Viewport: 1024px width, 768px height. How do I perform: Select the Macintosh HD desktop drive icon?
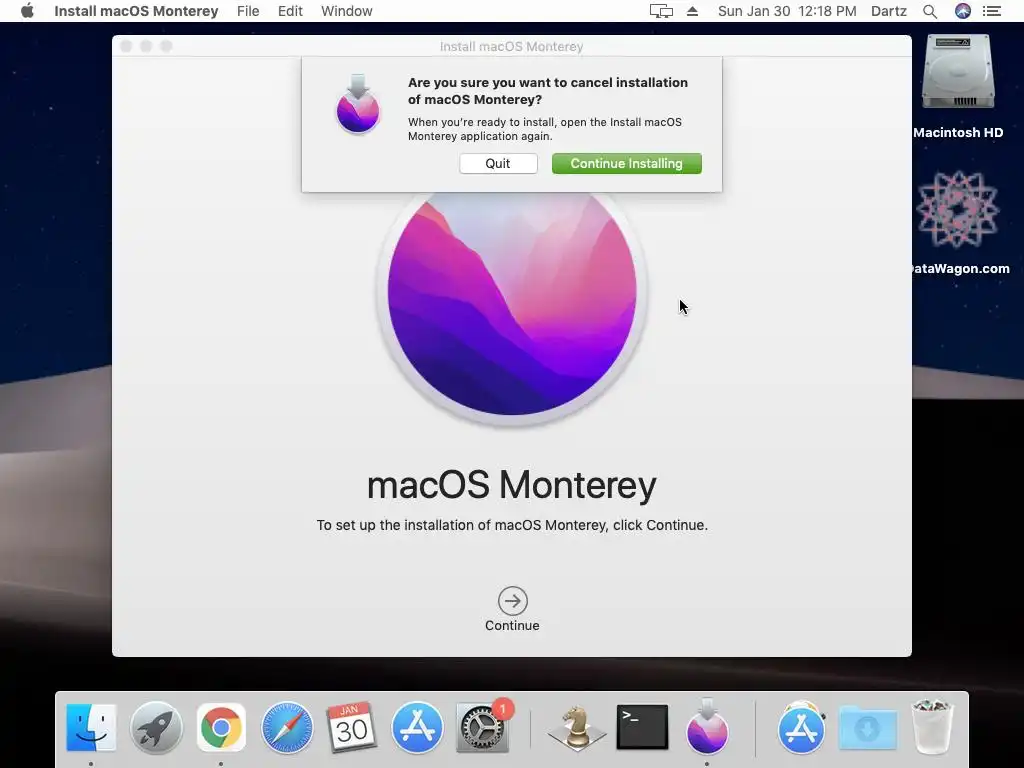tap(958, 73)
